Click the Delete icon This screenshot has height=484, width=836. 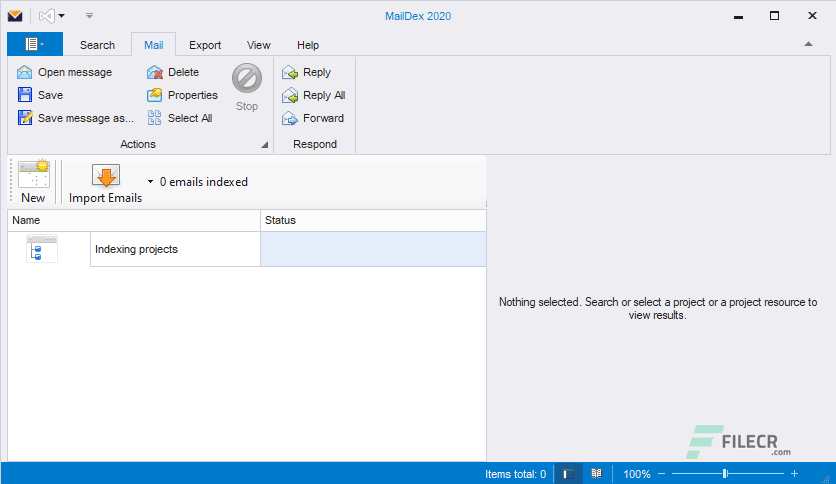coord(155,72)
